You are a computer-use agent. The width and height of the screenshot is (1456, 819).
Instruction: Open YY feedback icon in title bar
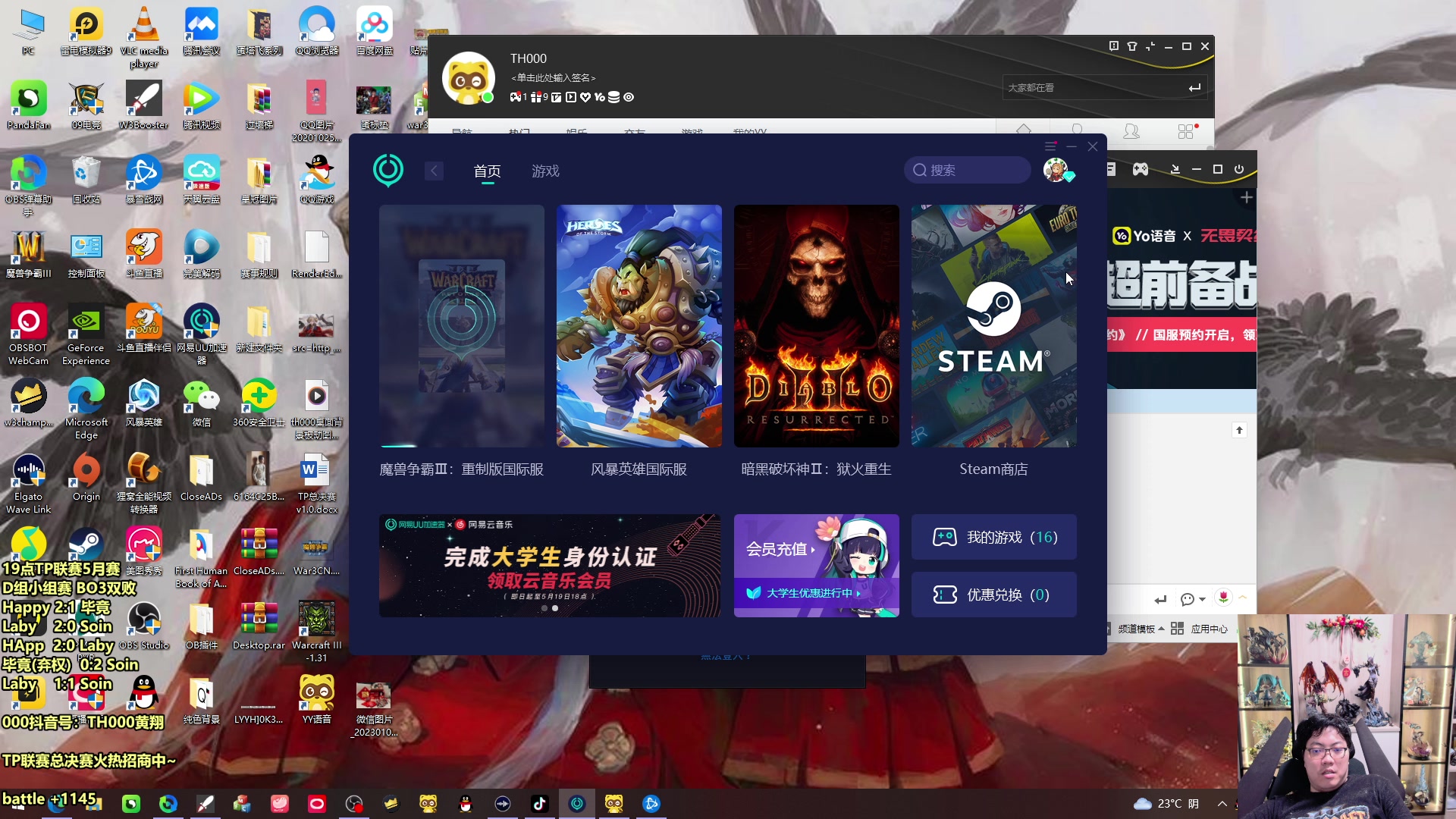point(1114,46)
